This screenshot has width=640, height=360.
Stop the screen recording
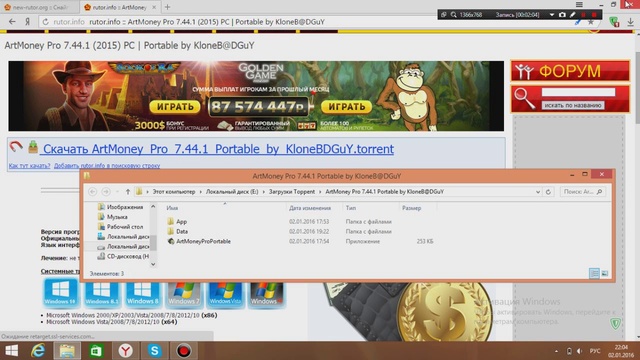[594, 15]
